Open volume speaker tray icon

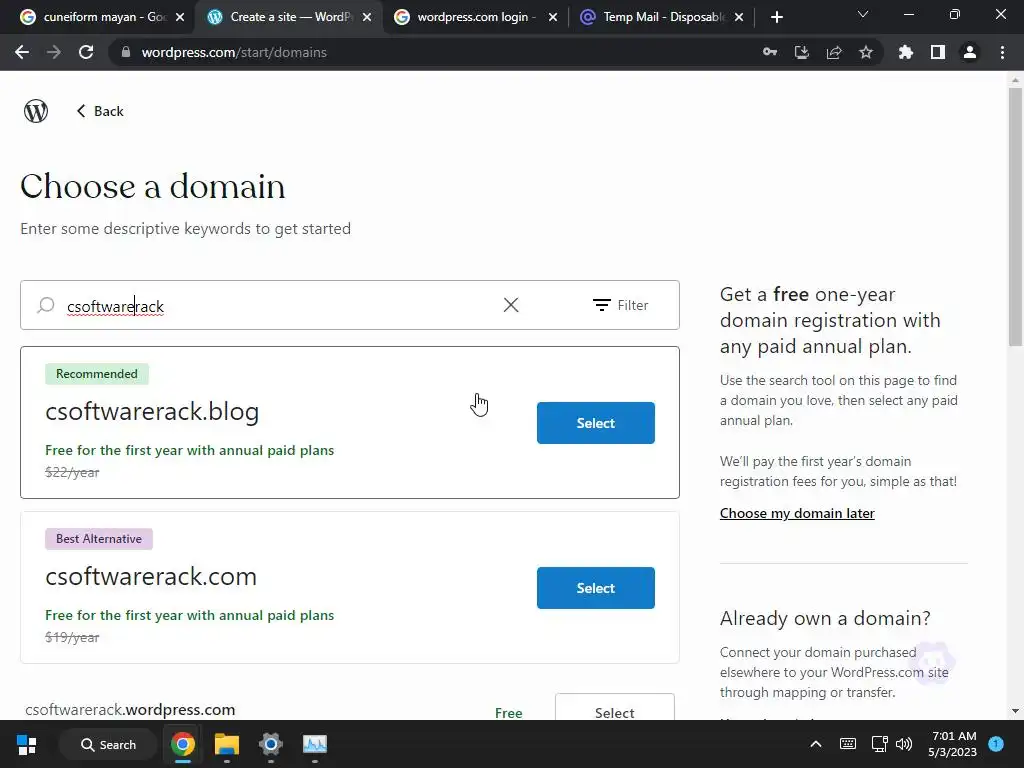tap(904, 744)
